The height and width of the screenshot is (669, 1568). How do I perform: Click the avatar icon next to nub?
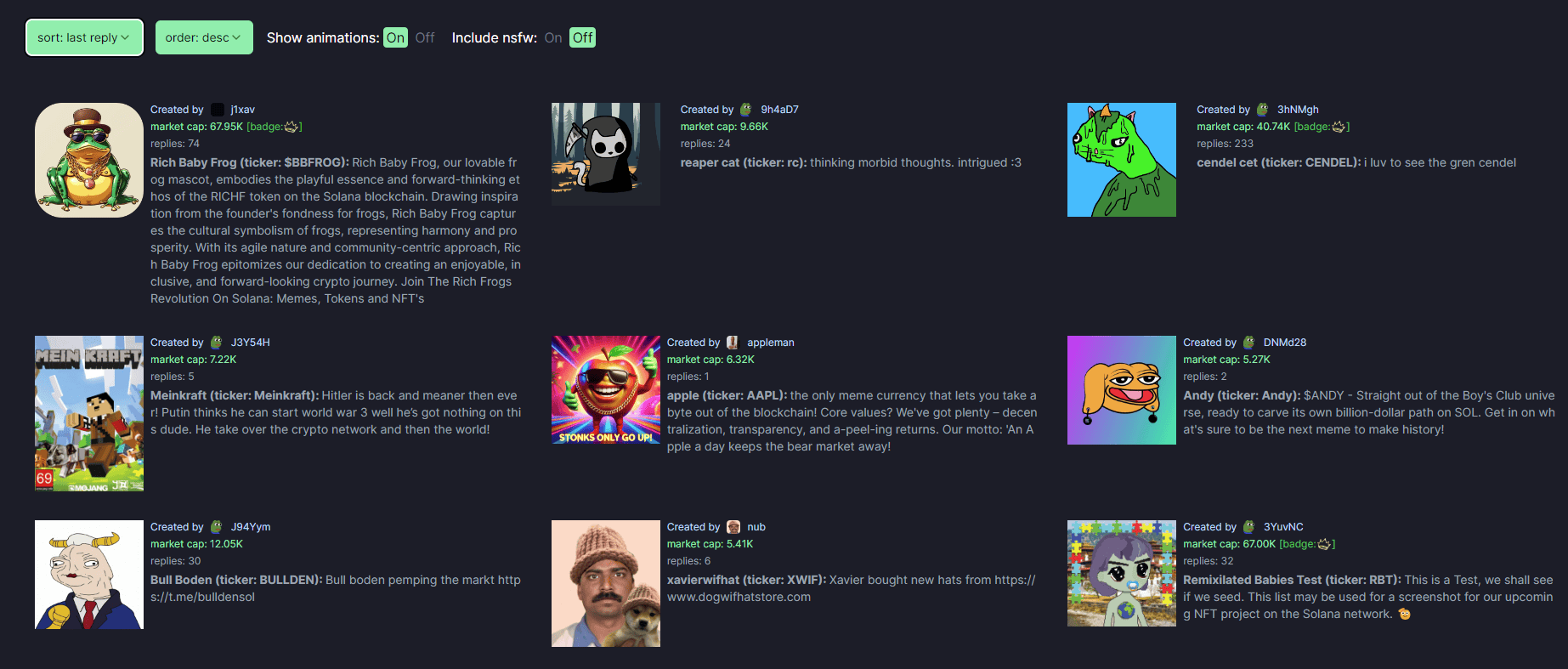[x=733, y=527]
